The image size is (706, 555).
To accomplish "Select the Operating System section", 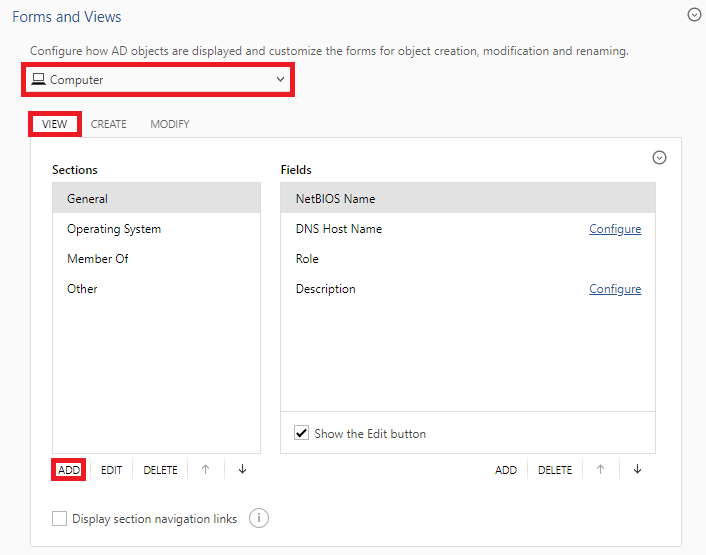I will tap(157, 229).
